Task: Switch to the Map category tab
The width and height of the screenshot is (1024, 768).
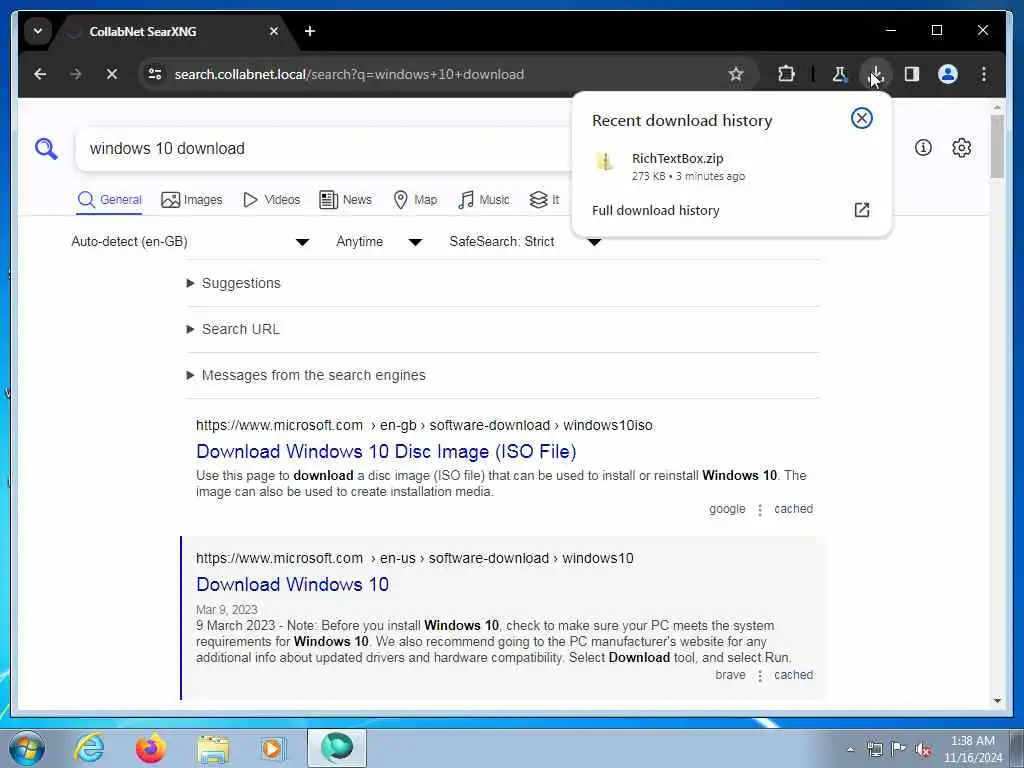Action: (415, 200)
